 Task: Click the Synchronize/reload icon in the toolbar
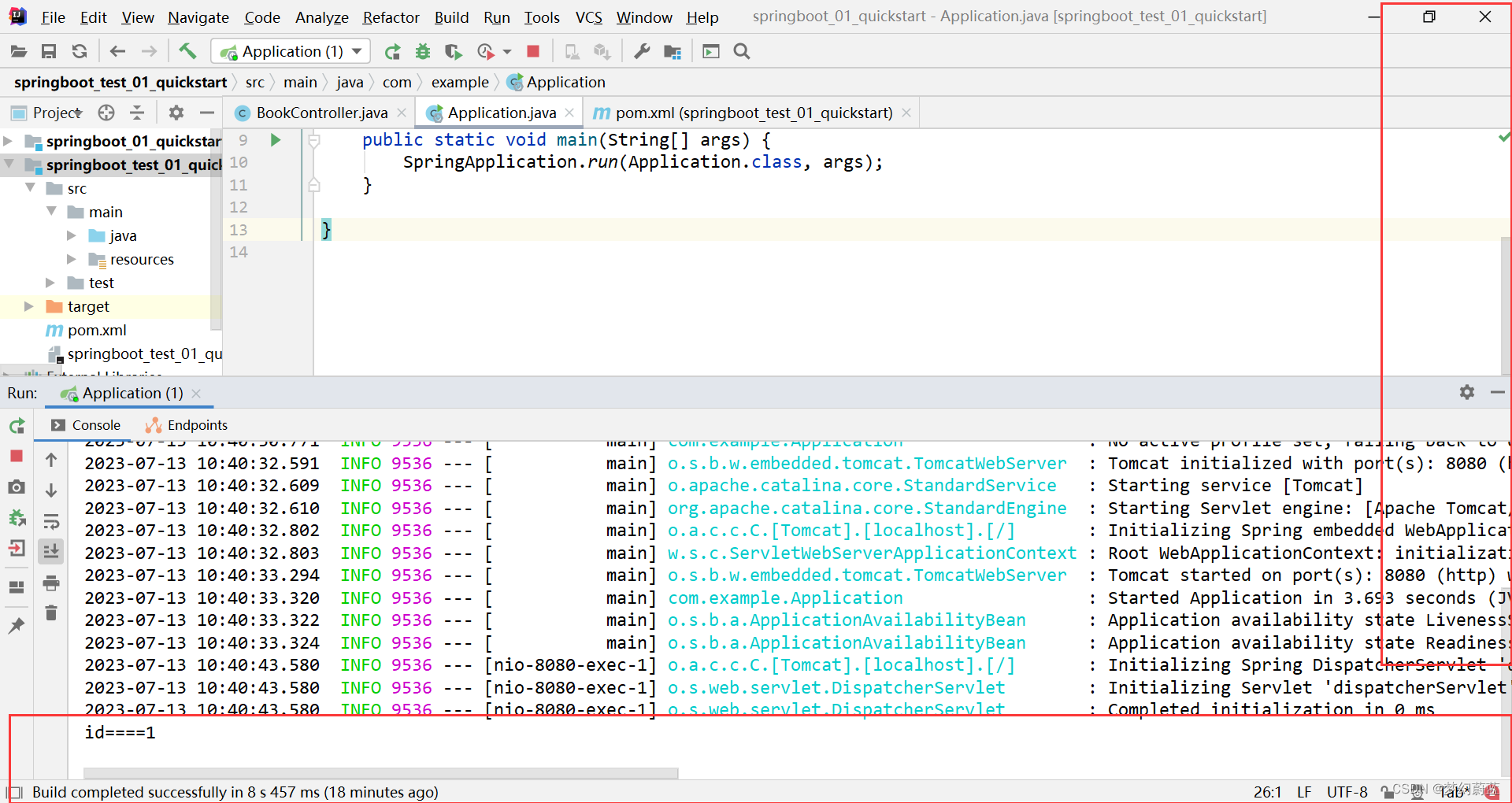point(80,51)
